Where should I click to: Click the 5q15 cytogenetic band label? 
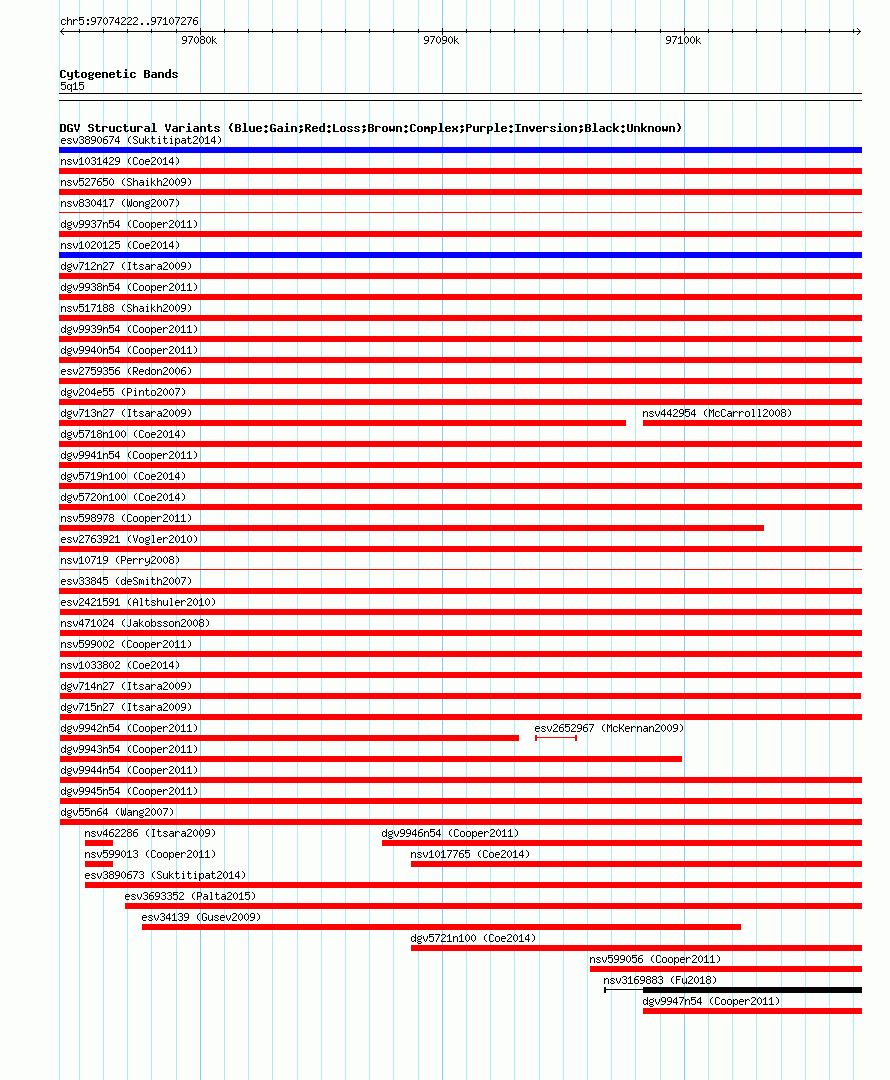coord(72,87)
